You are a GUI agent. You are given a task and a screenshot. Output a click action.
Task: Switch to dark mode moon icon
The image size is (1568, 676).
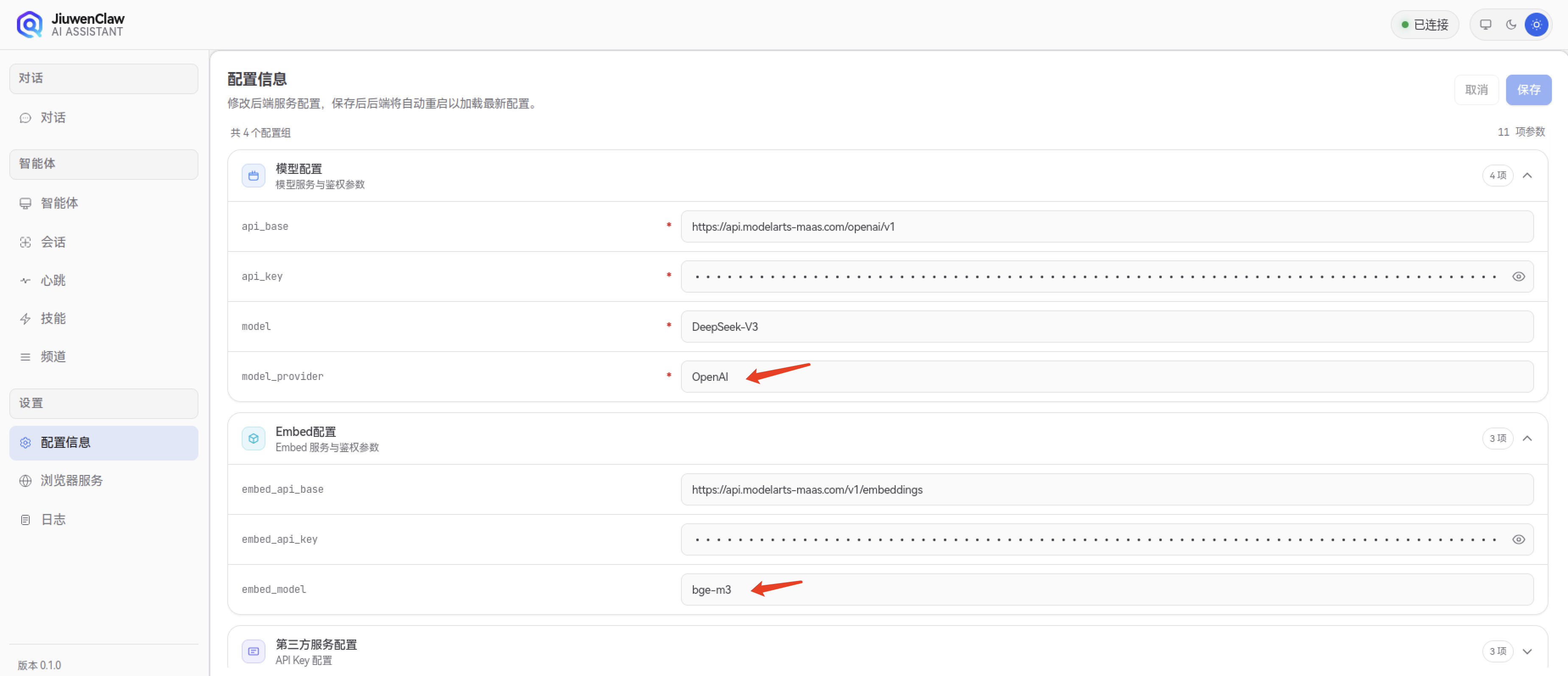click(1511, 25)
